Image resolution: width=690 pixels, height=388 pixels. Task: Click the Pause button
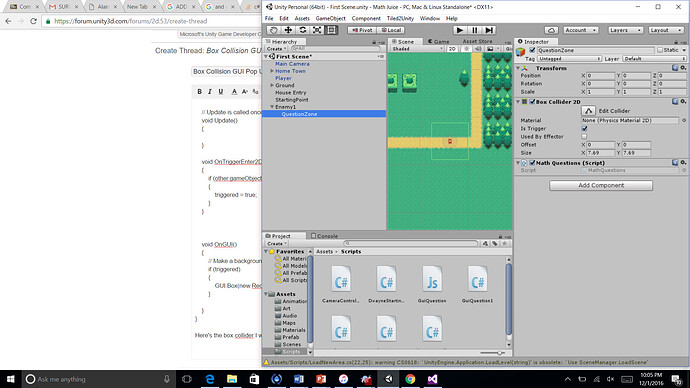[x=474, y=30]
